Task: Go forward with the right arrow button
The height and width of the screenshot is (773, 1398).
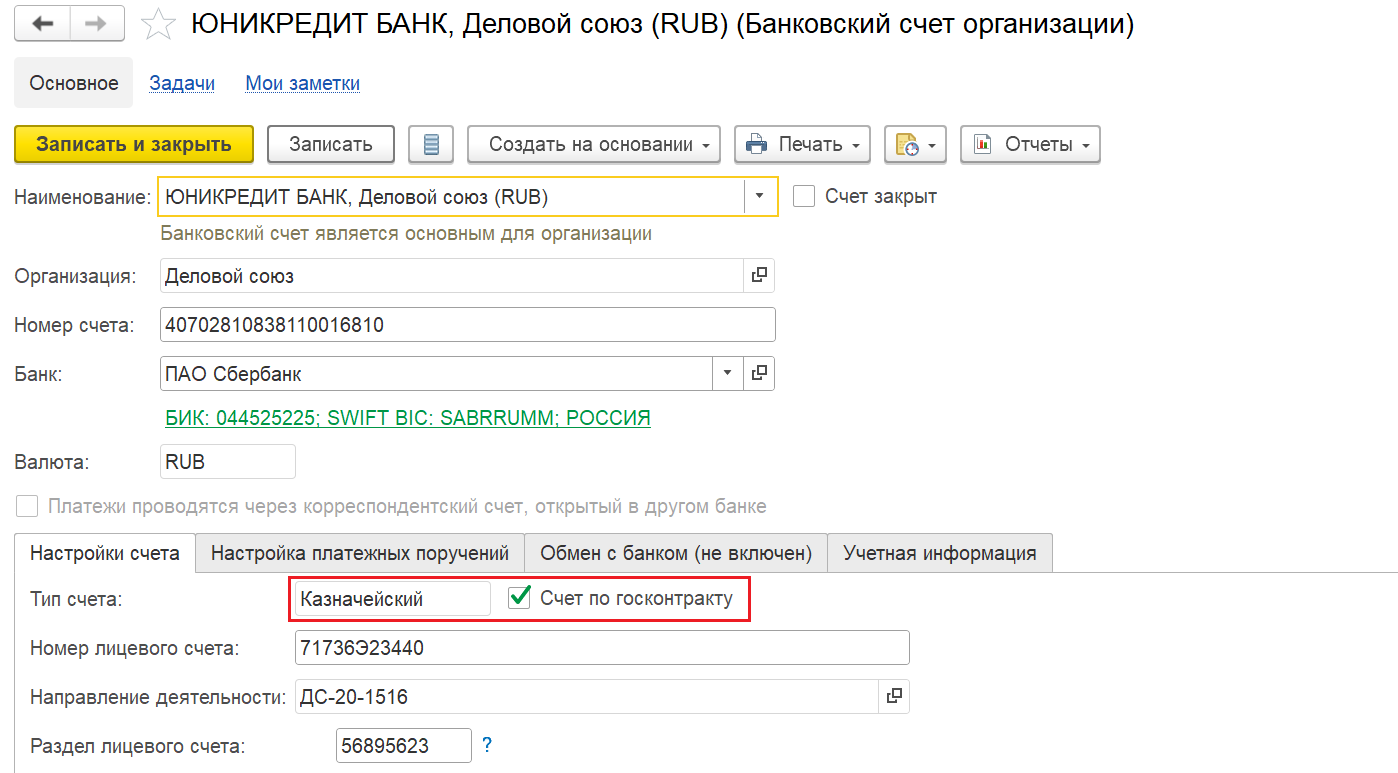Action: (x=97, y=24)
